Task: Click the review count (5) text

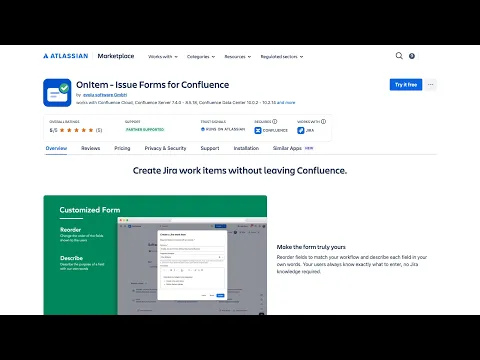Action: 99,130
